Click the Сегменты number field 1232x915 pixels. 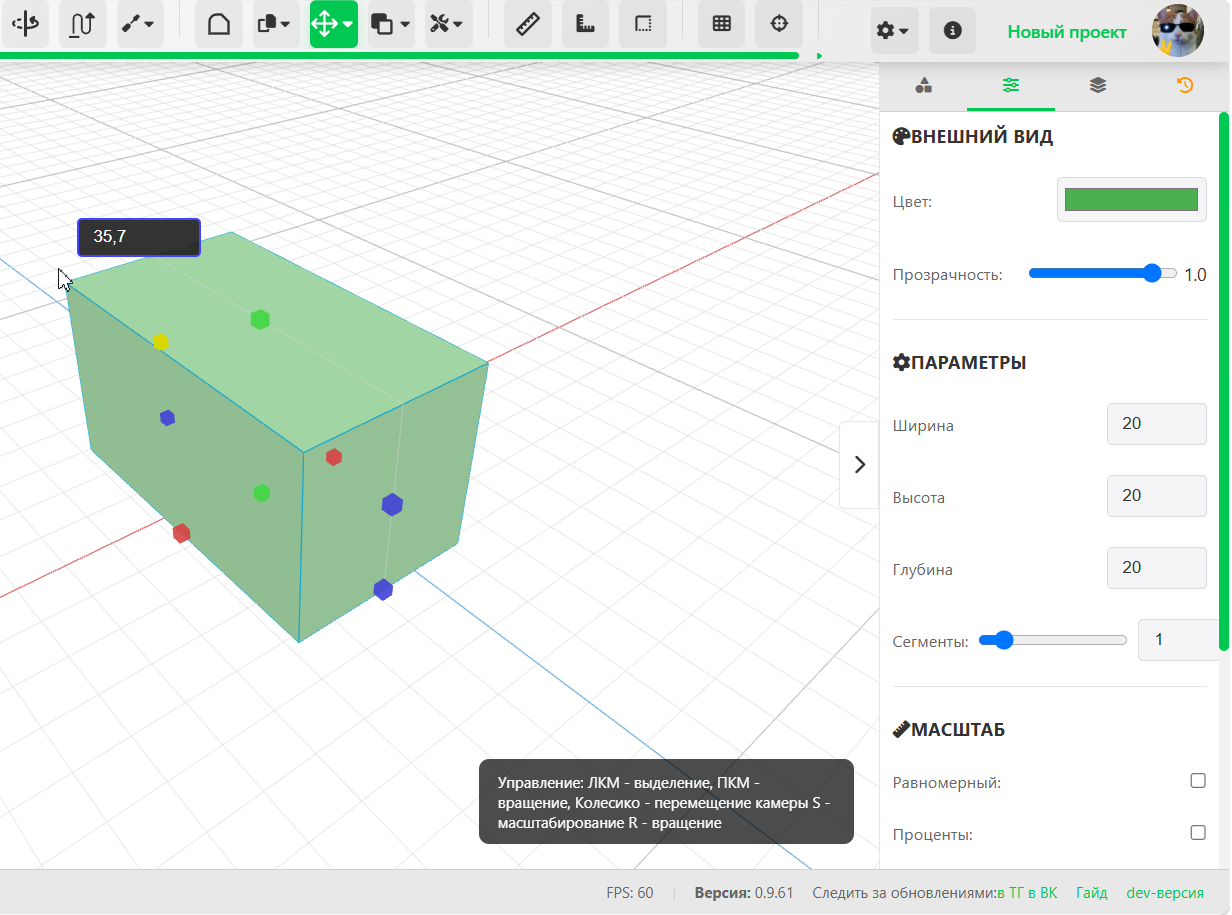[x=1177, y=640]
